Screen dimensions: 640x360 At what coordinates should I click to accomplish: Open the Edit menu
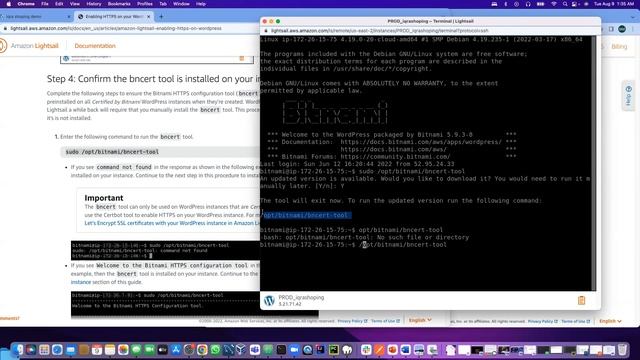tap(59, 4)
